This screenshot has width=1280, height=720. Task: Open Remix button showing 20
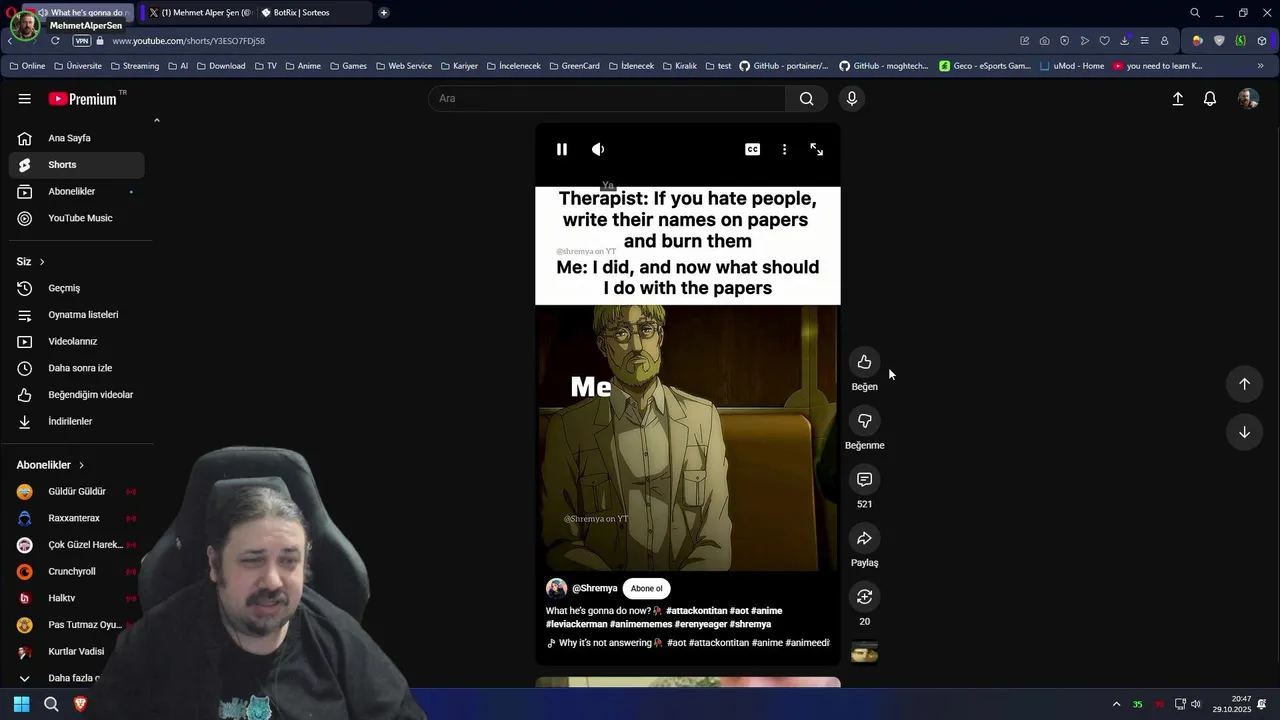[864, 597]
